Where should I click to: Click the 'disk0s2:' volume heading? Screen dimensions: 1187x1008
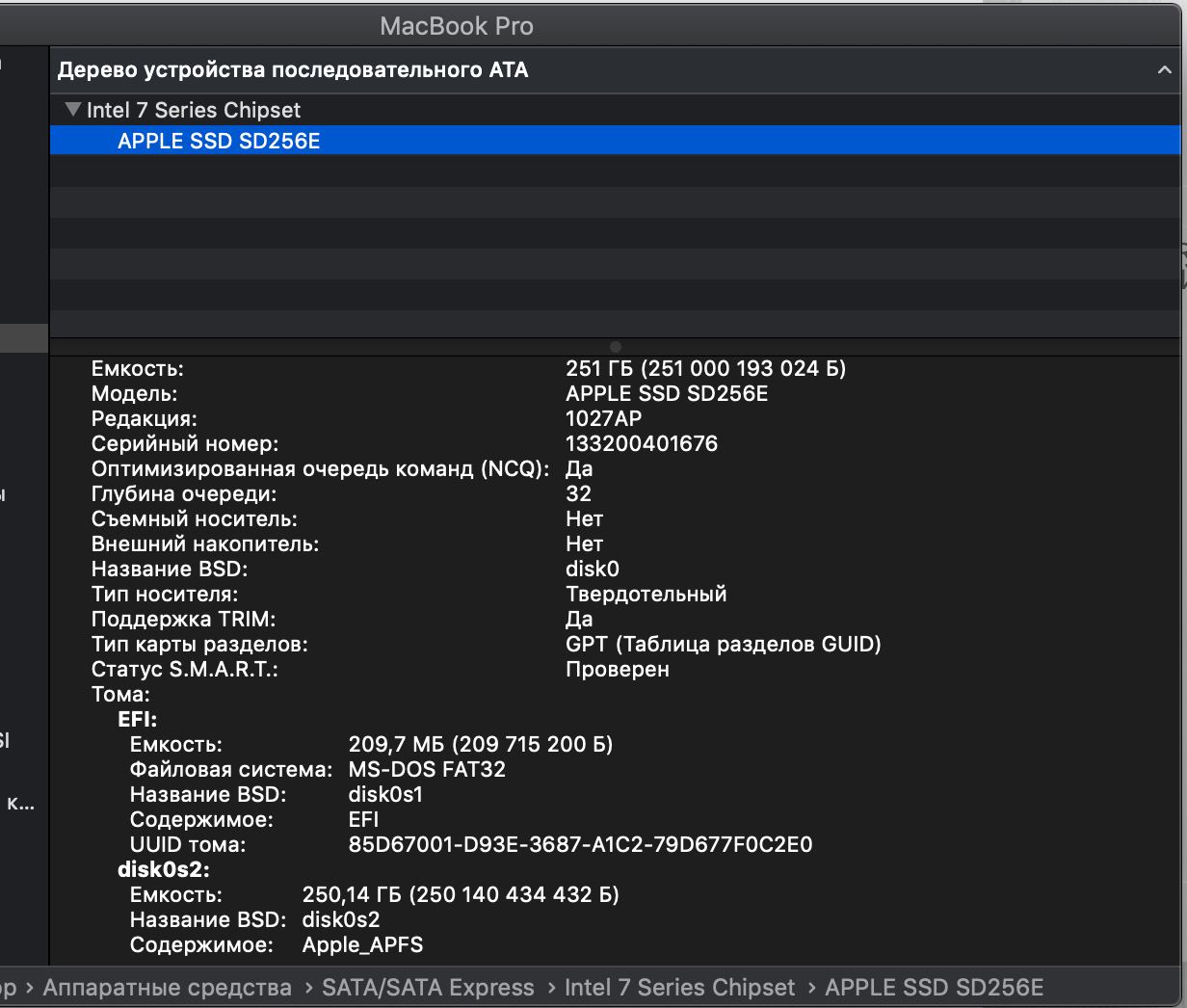(x=164, y=870)
